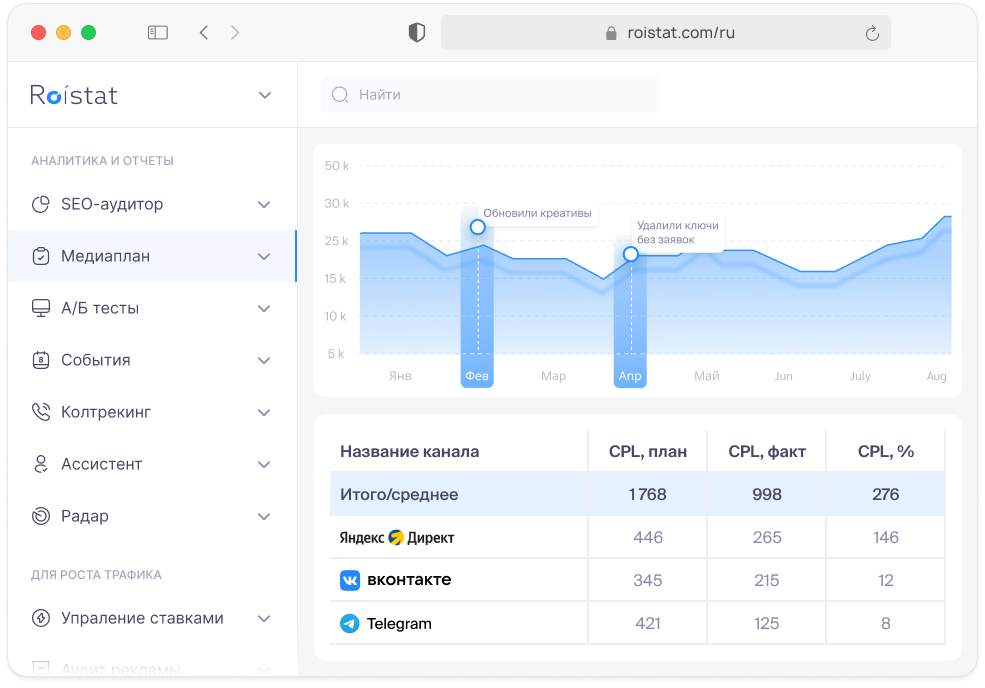Open the Медиаплан menu item
Image resolution: width=985 pixels, height=688 pixels.
(x=106, y=256)
